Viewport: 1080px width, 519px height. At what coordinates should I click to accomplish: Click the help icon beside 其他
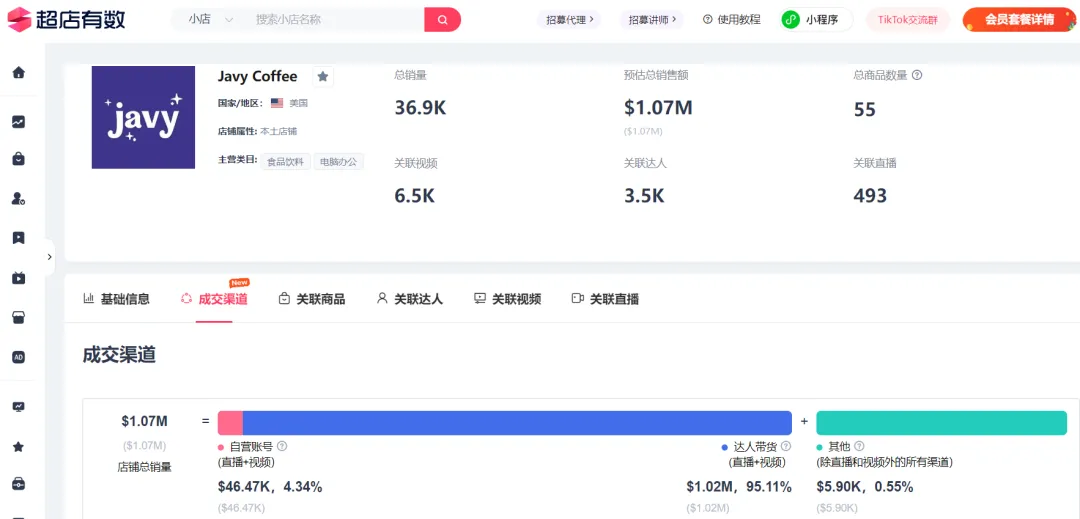click(859, 446)
